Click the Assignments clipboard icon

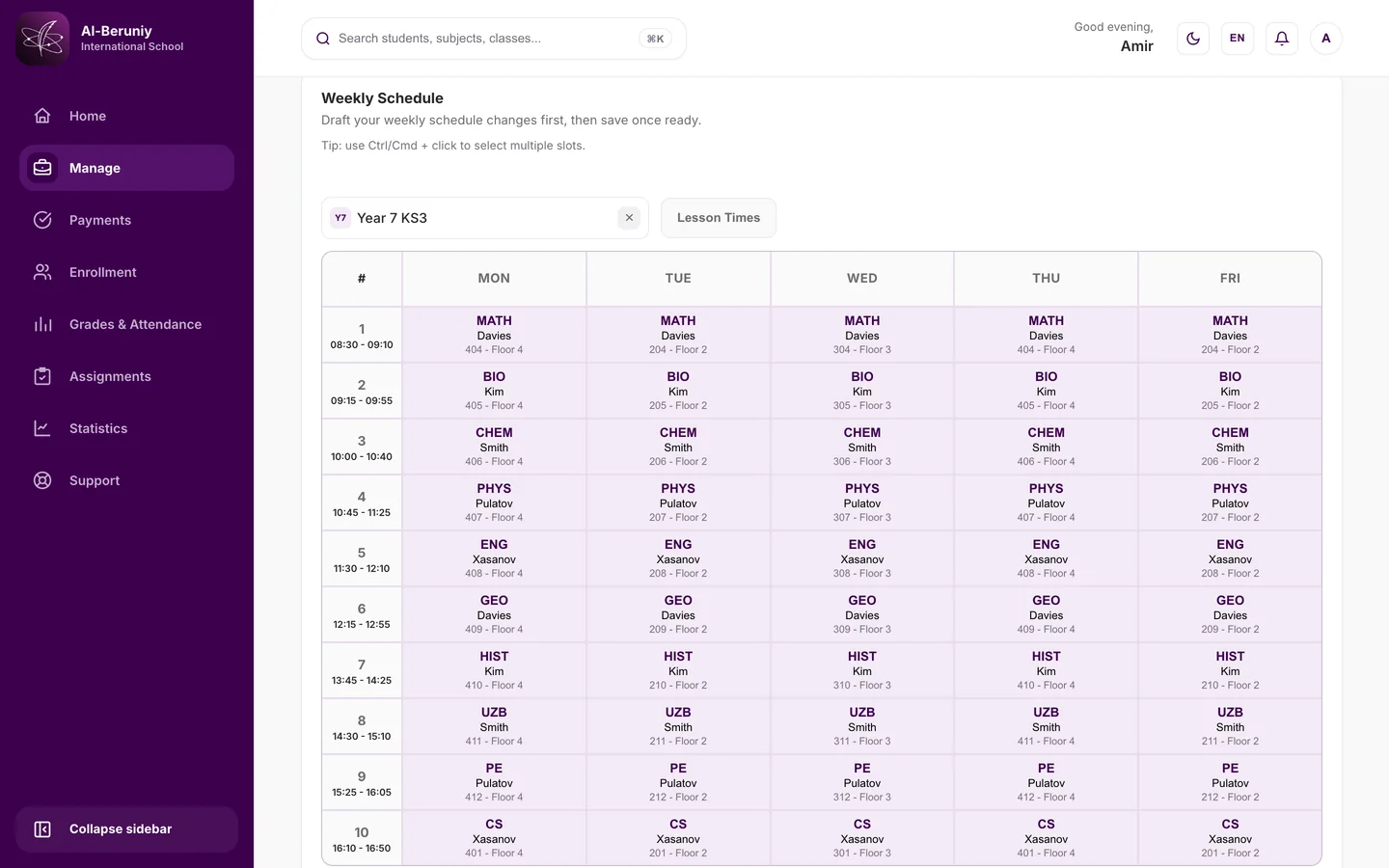(42, 376)
